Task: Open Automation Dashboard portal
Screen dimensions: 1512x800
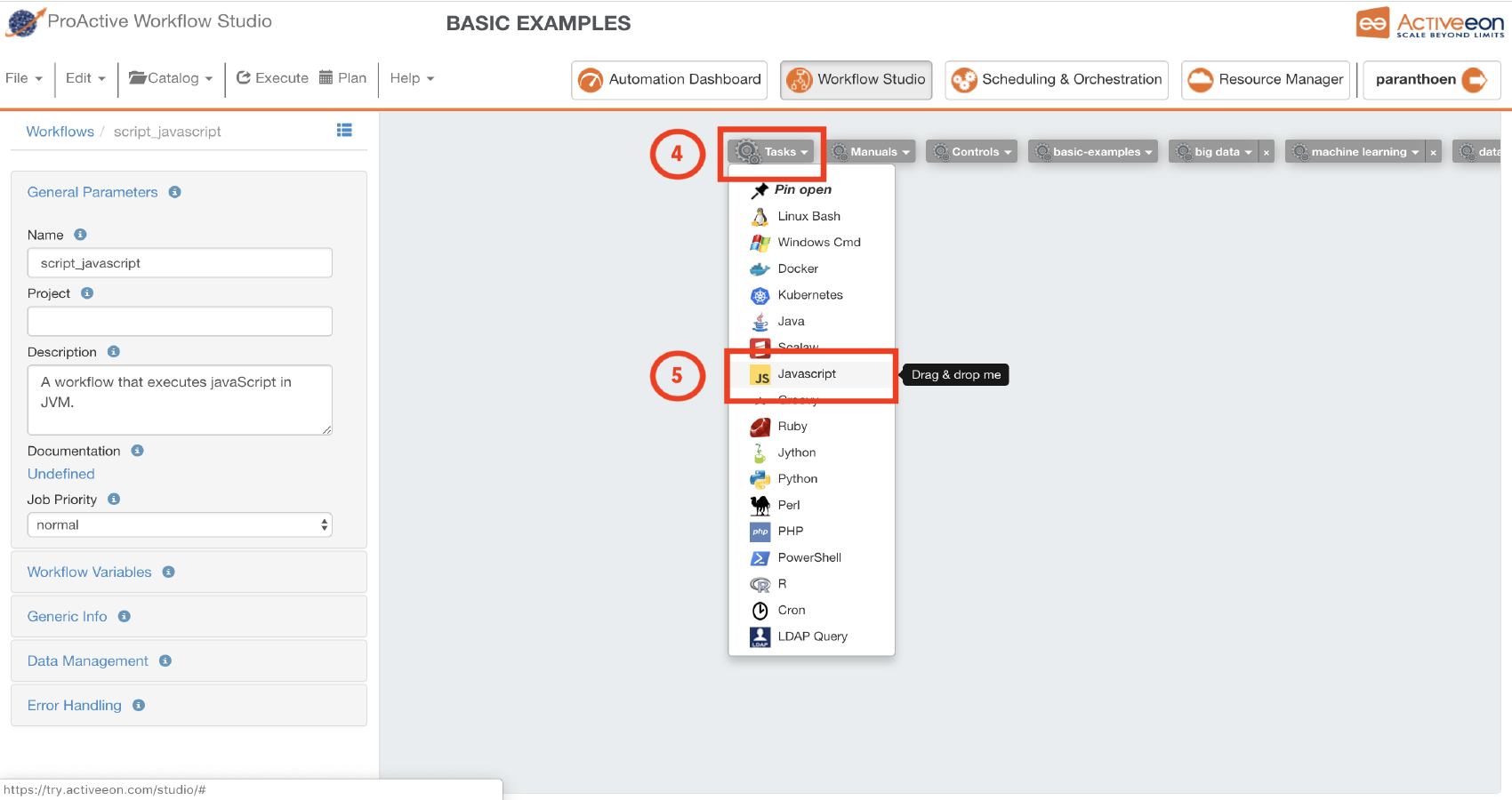Action: coord(669,80)
